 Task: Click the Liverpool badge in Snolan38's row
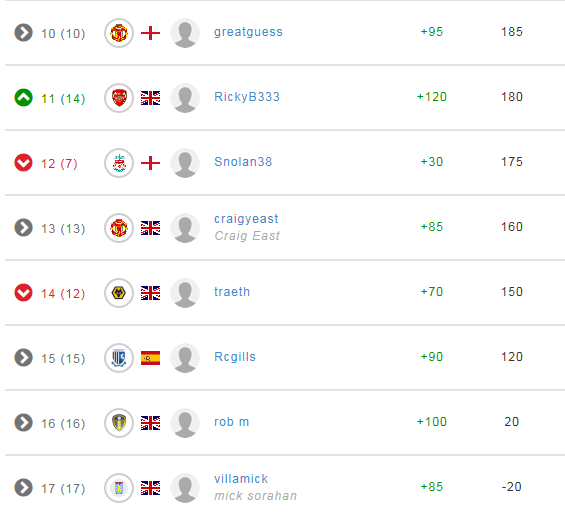click(119, 163)
